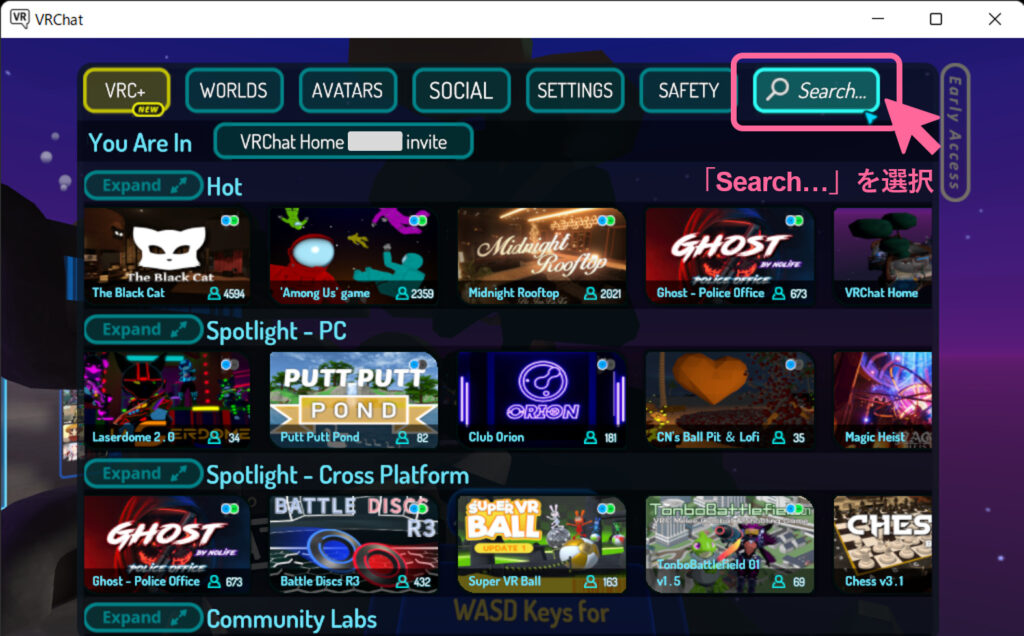Click platform dot on Club Orion
This screenshot has width=1024, height=636.
[x=606, y=364]
